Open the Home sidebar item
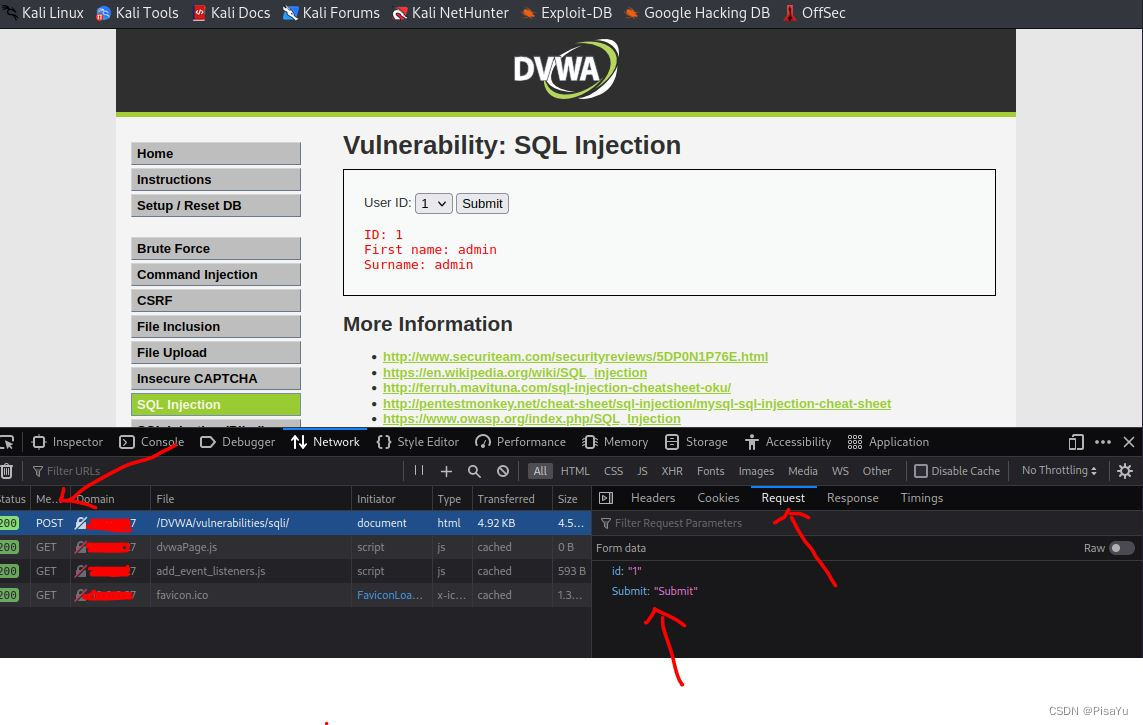The image size is (1143, 725). 216,154
